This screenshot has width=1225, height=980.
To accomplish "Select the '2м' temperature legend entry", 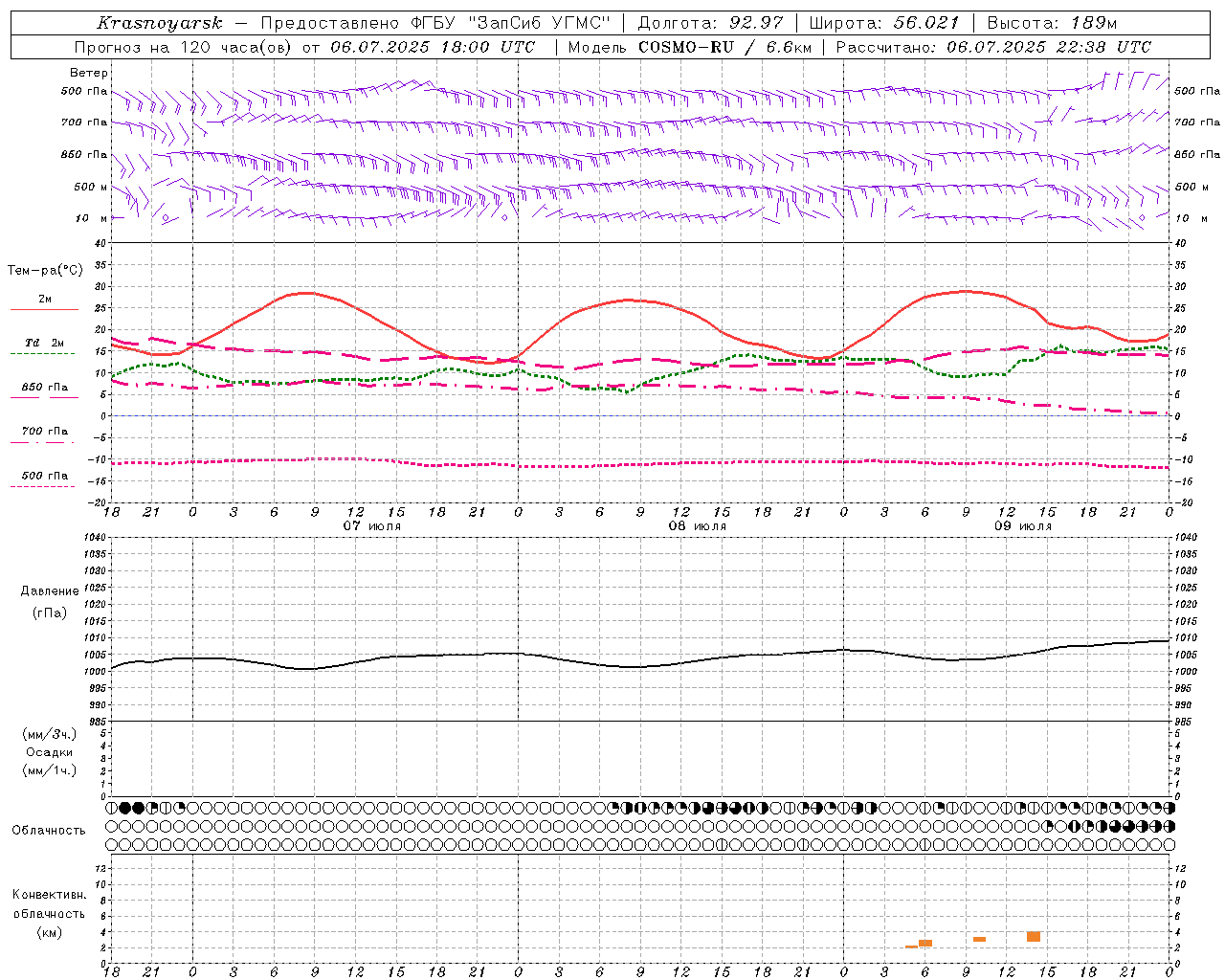I will 45,300.
